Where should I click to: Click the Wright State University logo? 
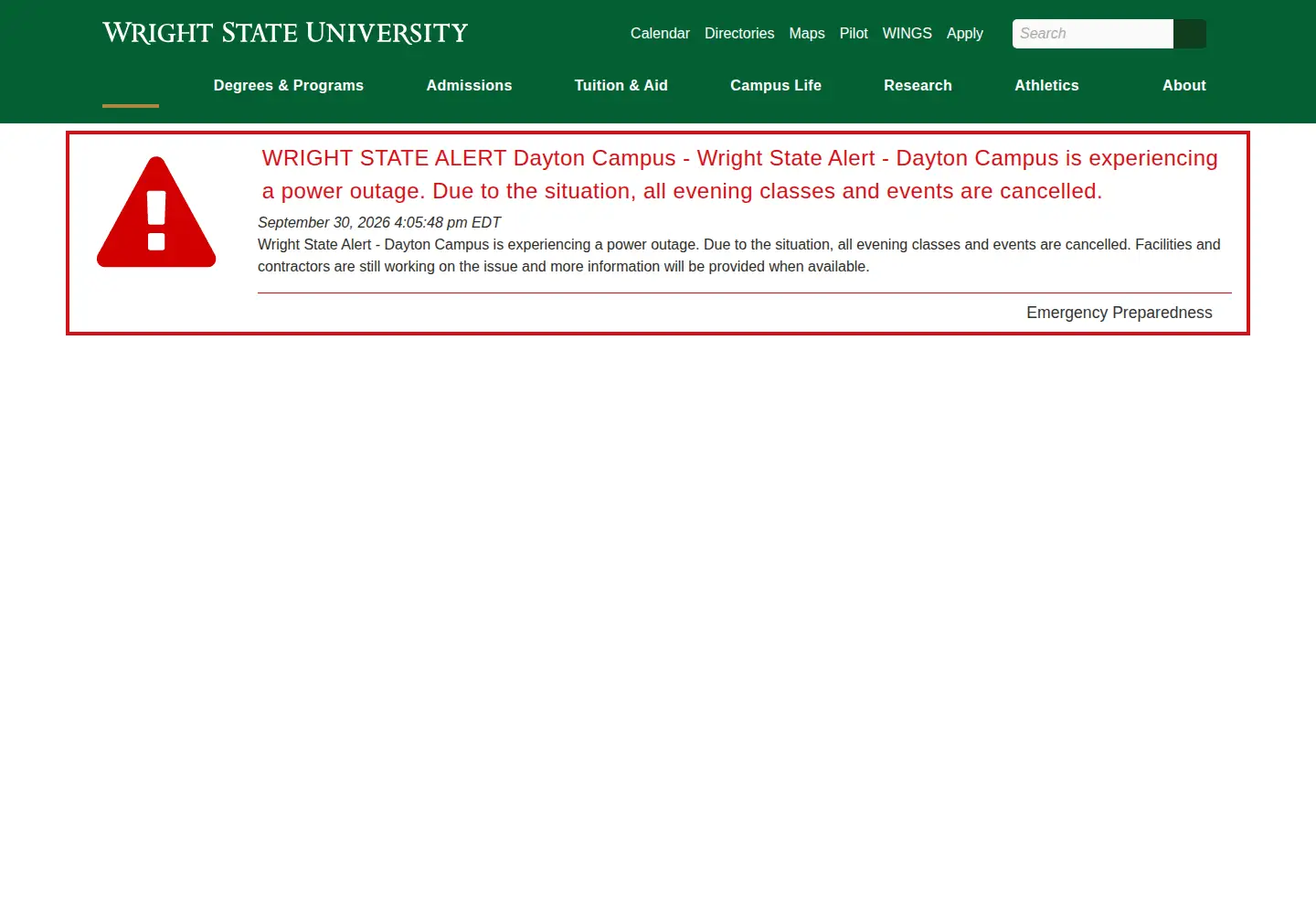coord(285,33)
